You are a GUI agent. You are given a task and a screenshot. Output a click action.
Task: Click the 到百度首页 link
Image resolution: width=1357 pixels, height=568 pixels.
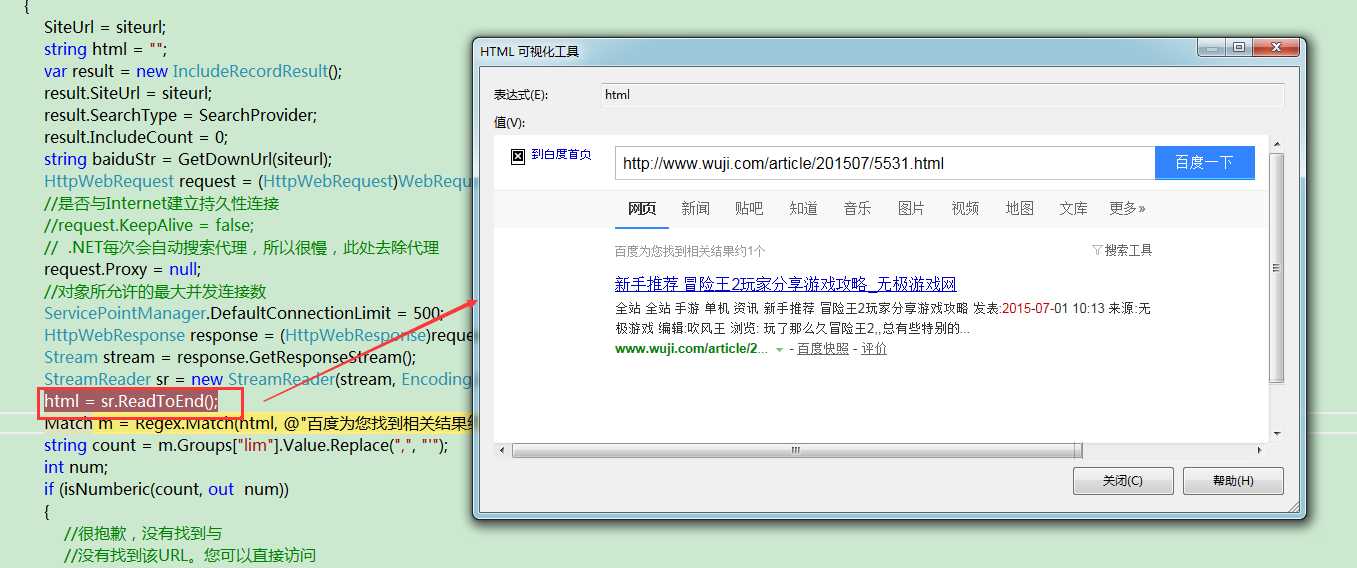tap(561, 155)
